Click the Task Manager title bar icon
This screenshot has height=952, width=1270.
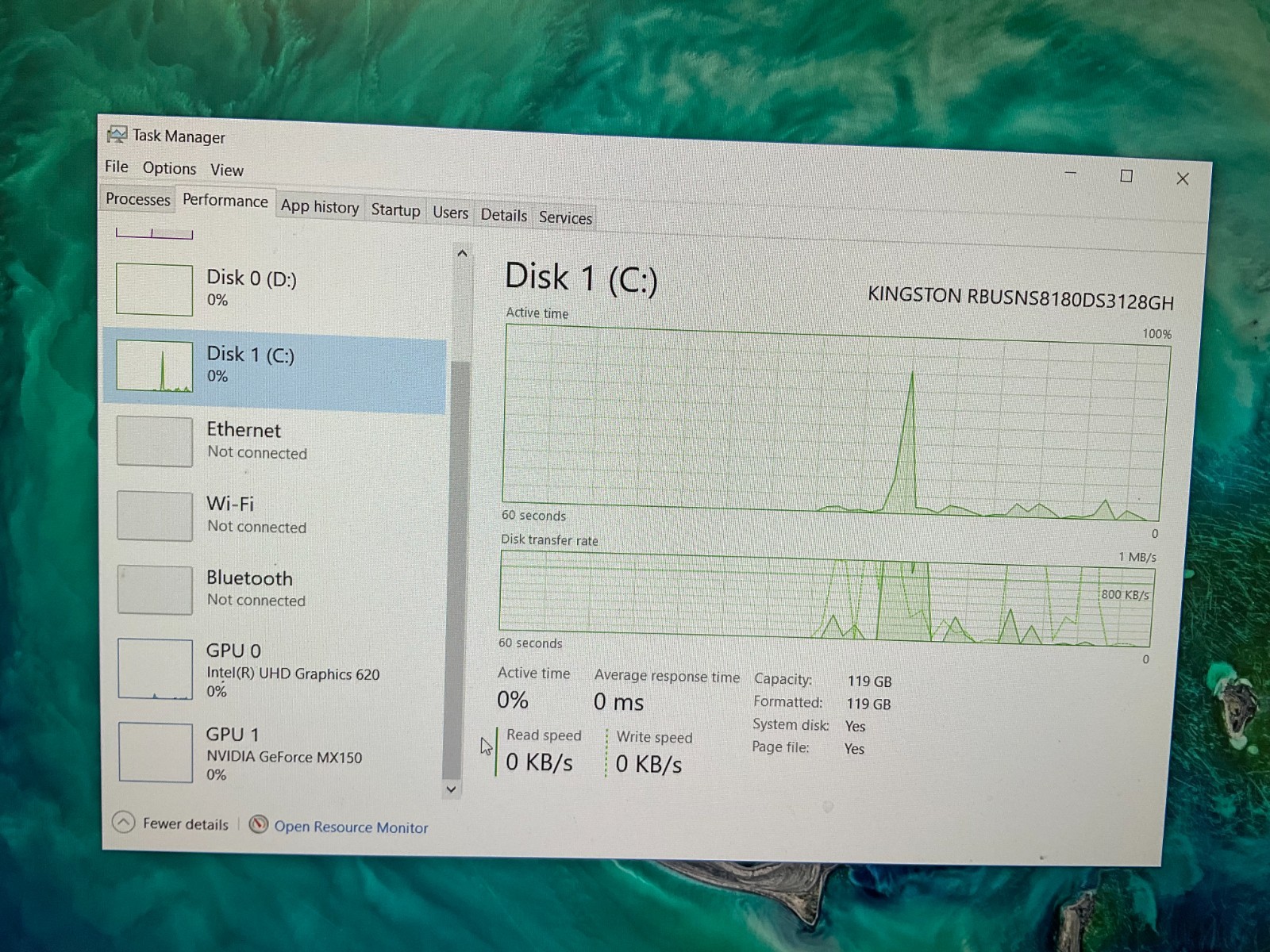click(x=117, y=134)
